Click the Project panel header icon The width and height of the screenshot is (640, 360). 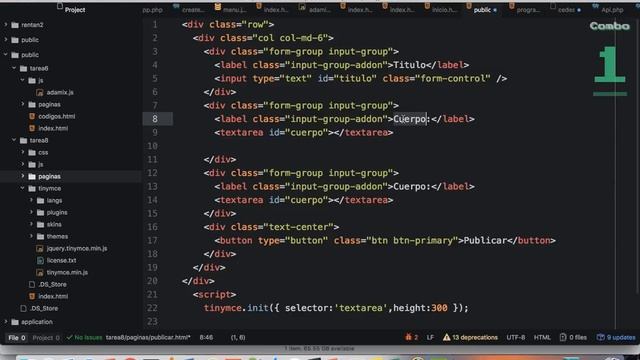tap(60, 6)
